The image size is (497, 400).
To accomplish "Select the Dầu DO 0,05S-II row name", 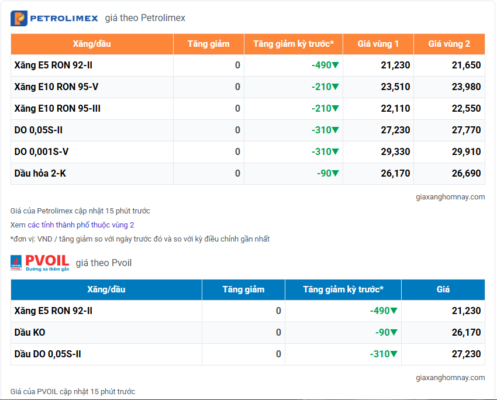I will [48, 354].
